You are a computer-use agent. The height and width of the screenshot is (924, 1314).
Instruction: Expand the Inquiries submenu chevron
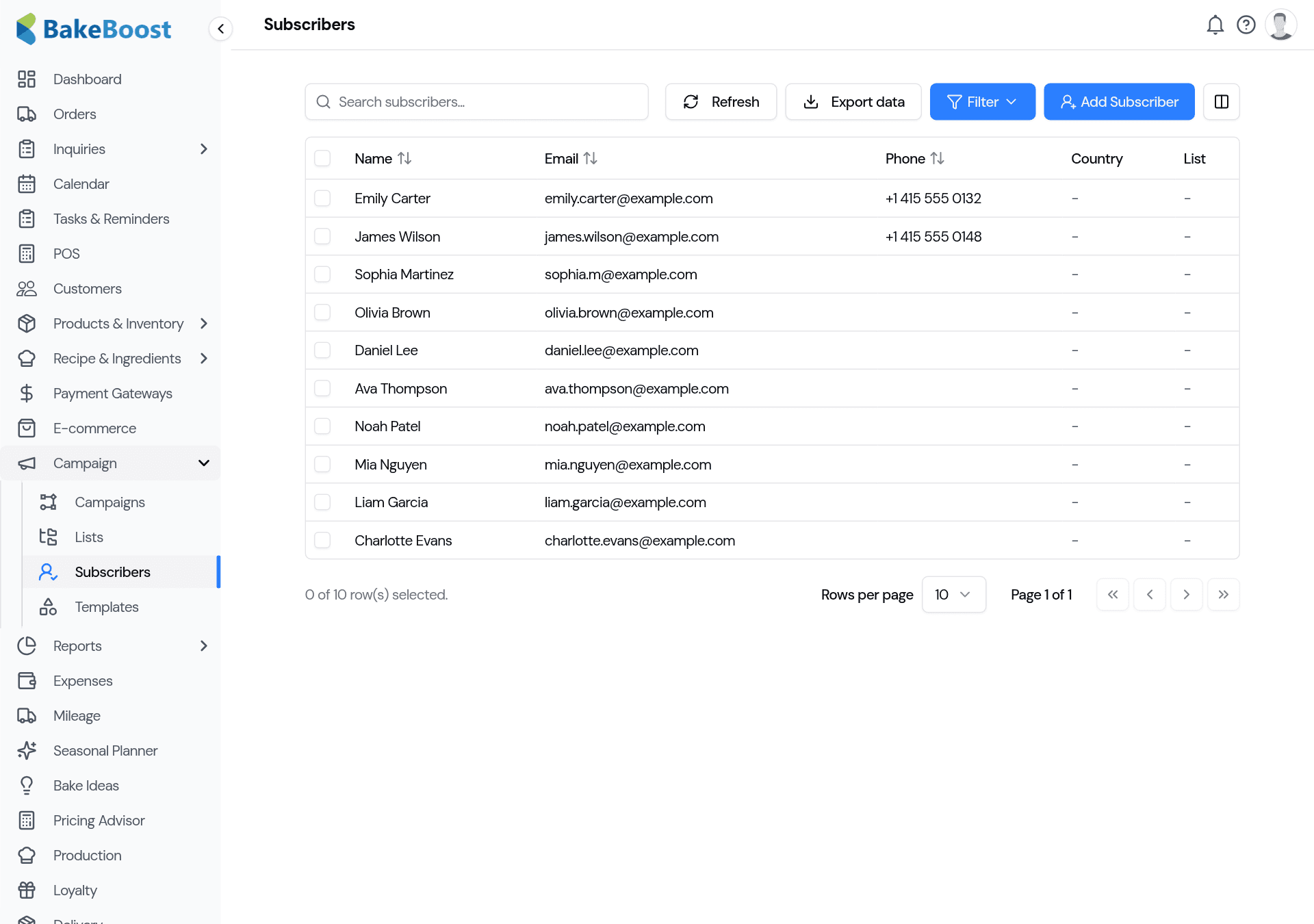click(203, 149)
